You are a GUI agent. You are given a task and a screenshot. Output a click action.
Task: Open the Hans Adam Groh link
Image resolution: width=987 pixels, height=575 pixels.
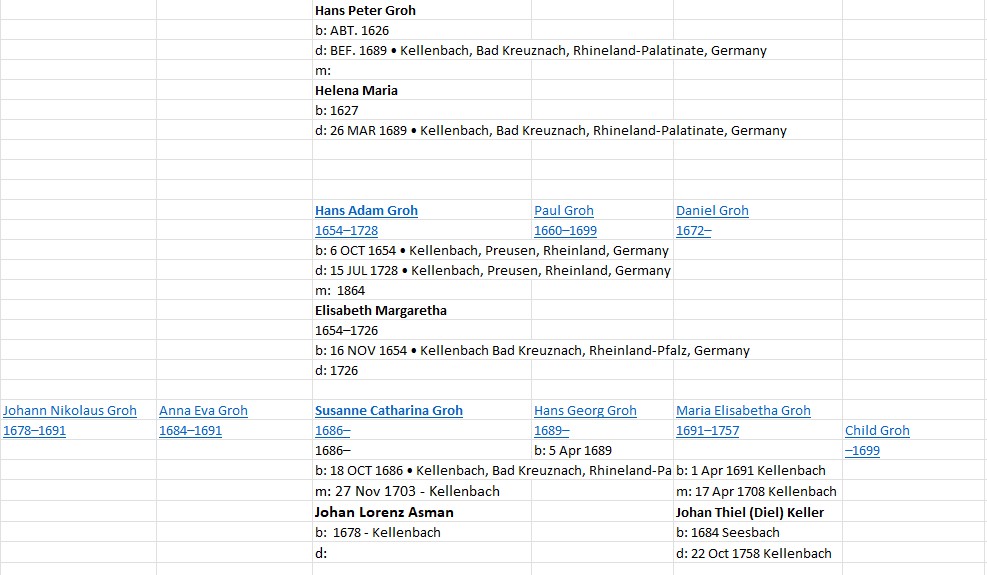click(366, 211)
